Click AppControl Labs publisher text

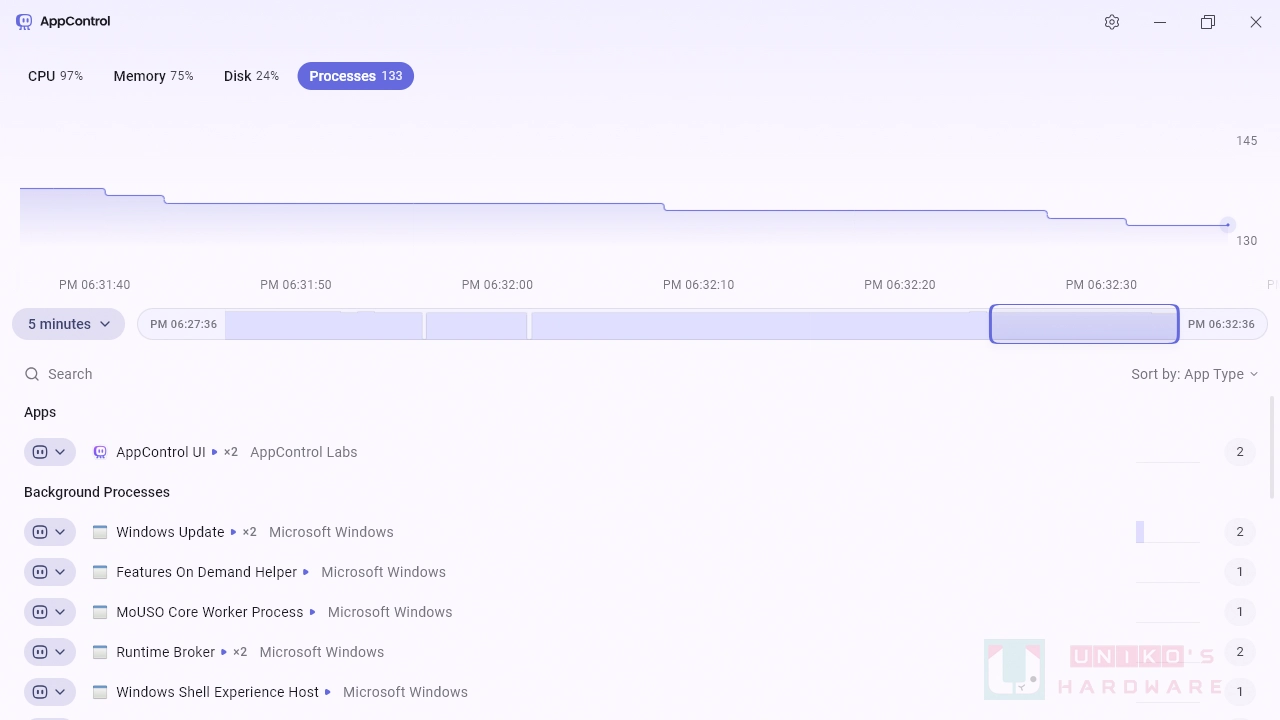(x=304, y=452)
